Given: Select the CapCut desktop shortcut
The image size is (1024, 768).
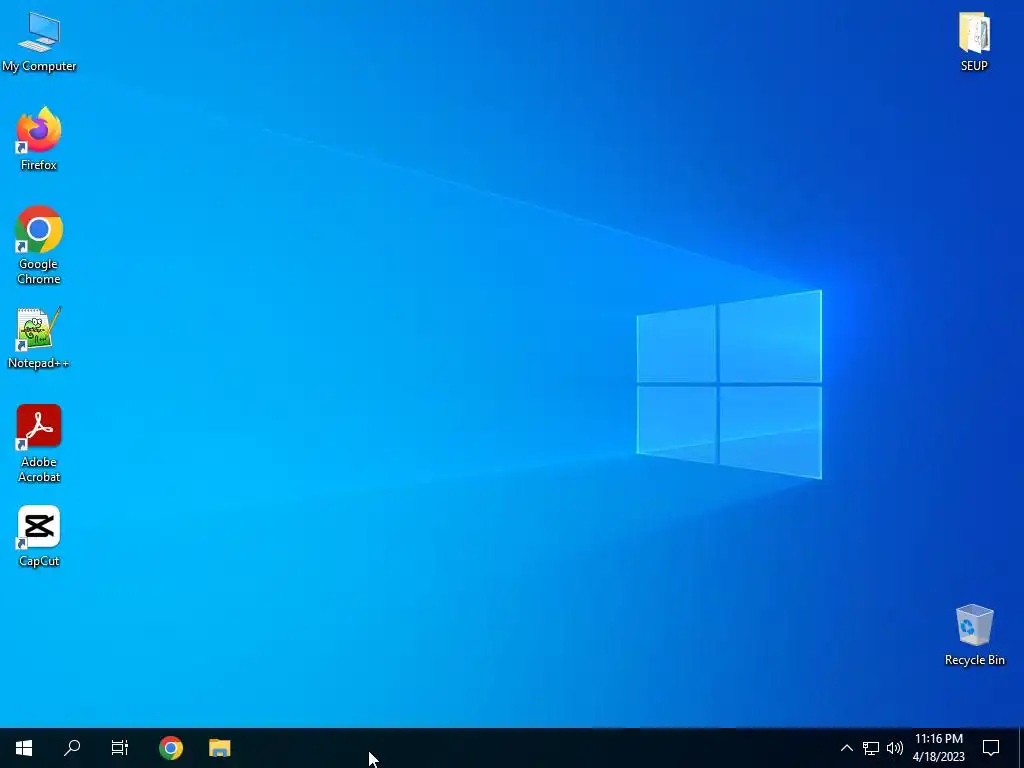Looking at the screenshot, I should (39, 536).
